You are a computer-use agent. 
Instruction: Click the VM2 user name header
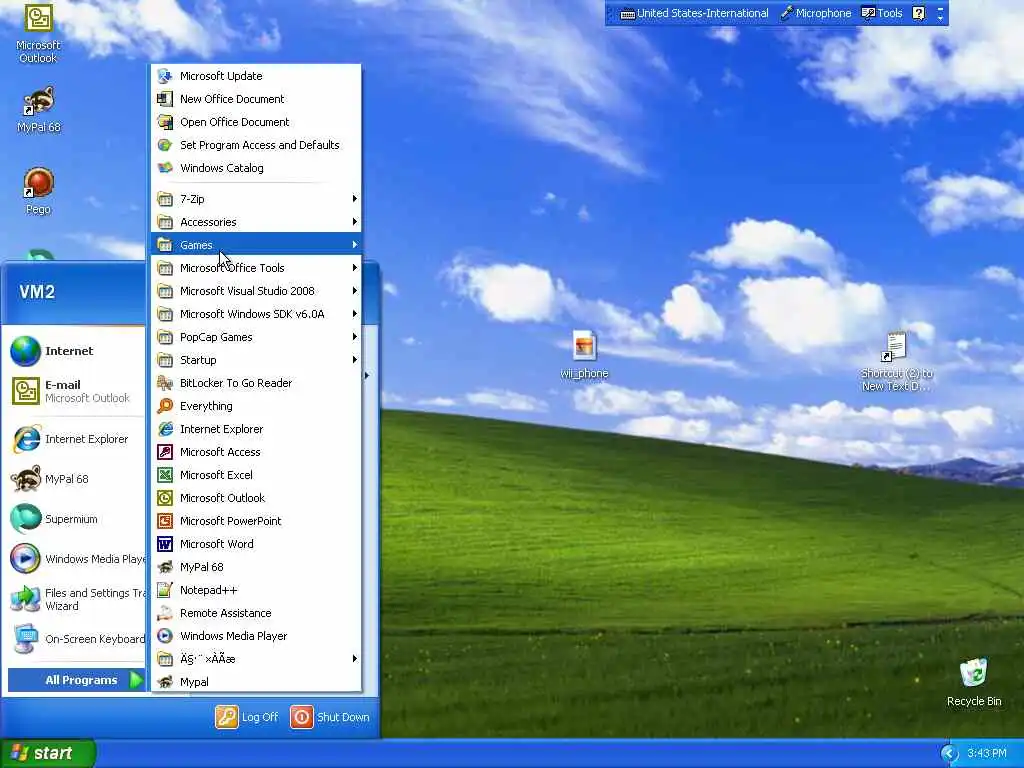point(37,292)
